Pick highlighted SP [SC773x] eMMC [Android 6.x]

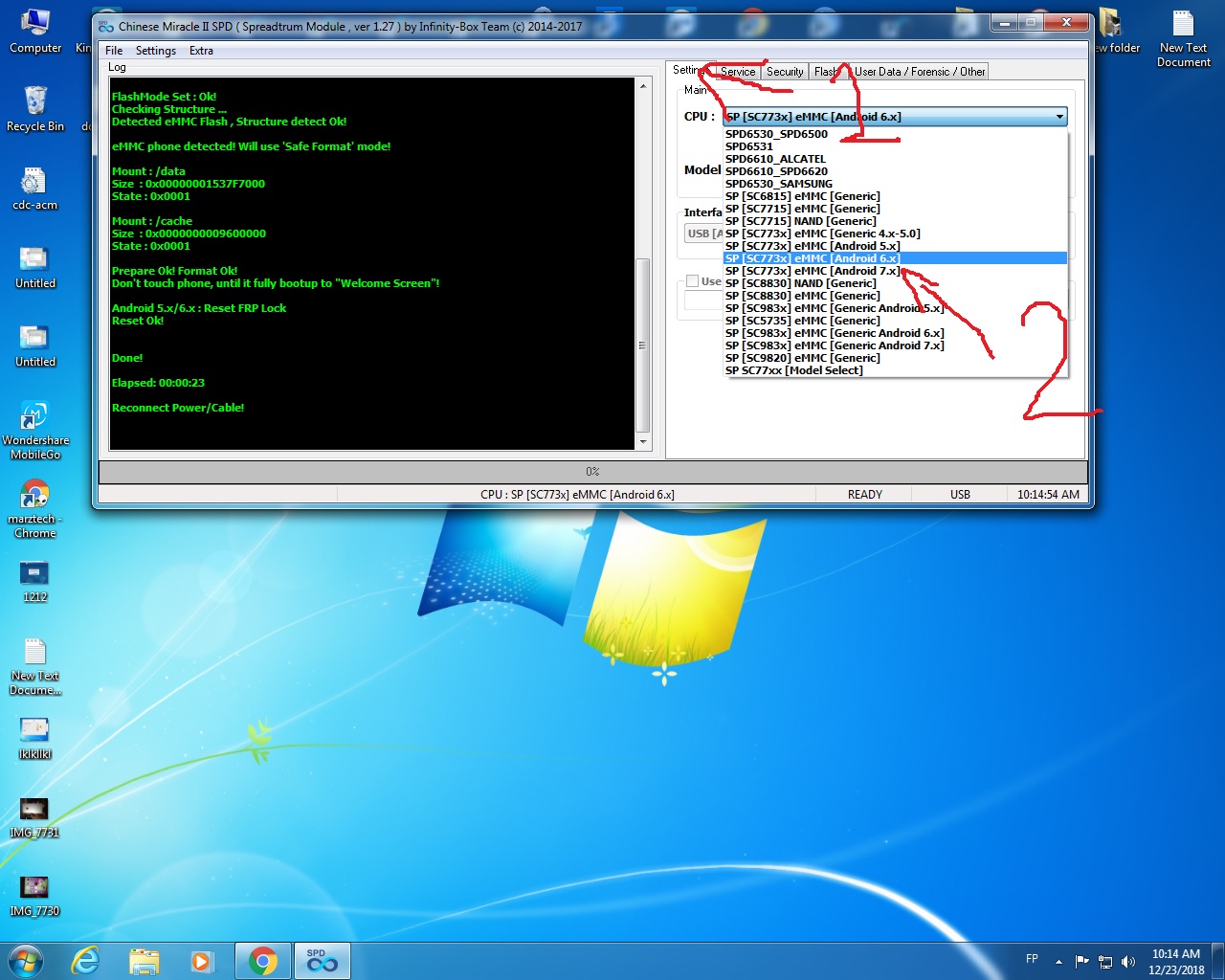click(895, 258)
